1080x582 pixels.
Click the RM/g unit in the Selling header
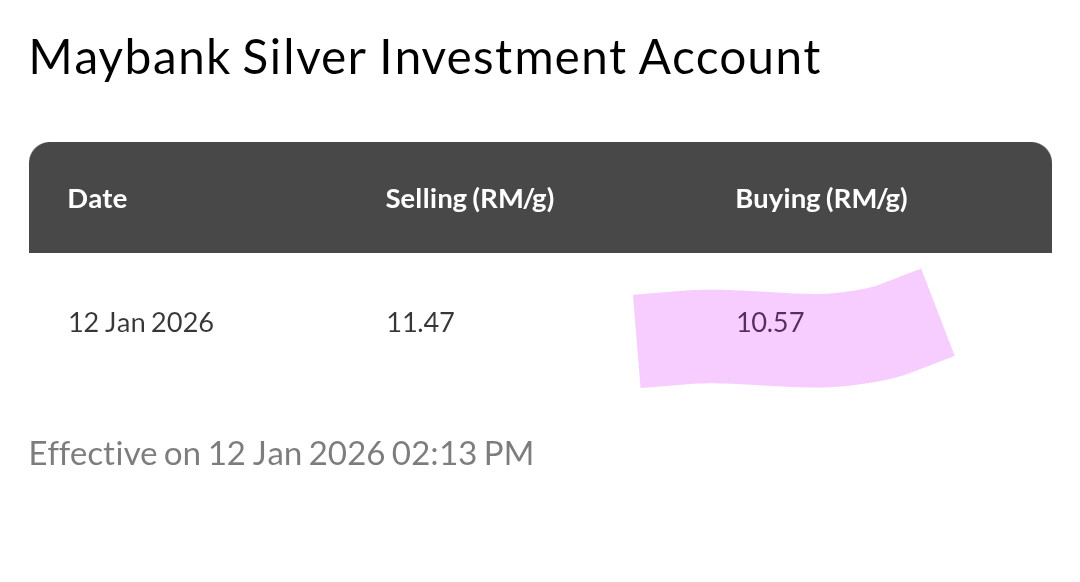[x=514, y=198]
